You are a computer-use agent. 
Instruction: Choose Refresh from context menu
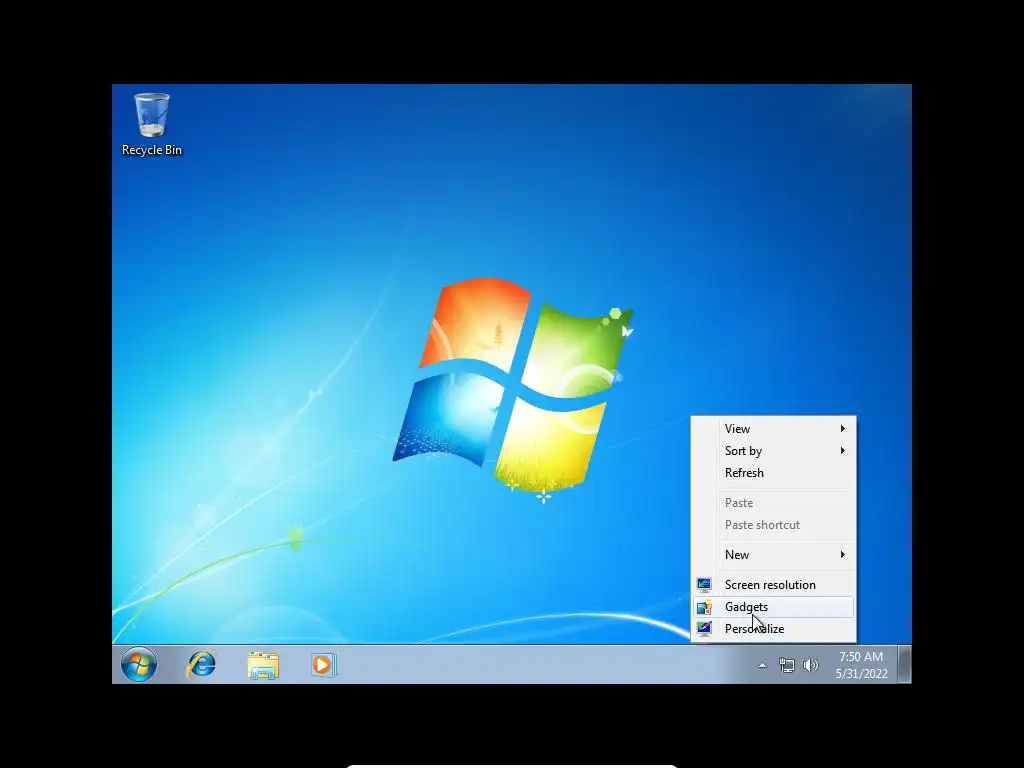pyautogui.click(x=774, y=473)
